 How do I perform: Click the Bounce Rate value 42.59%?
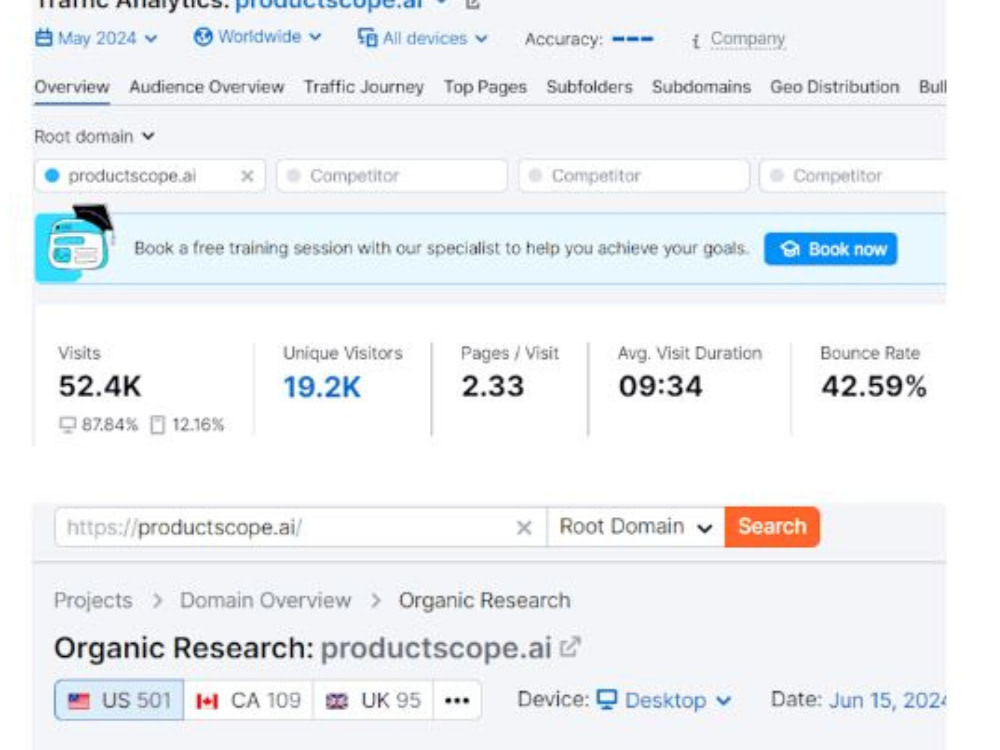tap(874, 386)
